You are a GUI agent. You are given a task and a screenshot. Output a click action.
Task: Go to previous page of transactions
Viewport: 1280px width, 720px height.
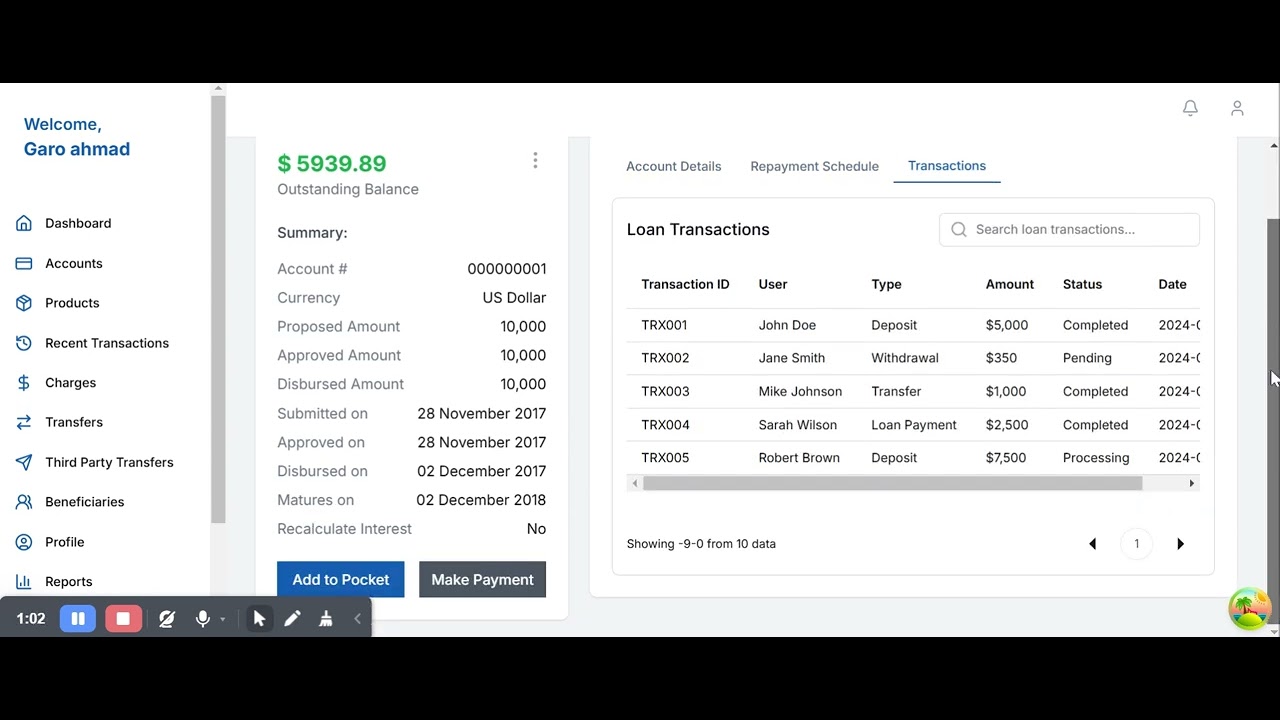[x=1092, y=544]
